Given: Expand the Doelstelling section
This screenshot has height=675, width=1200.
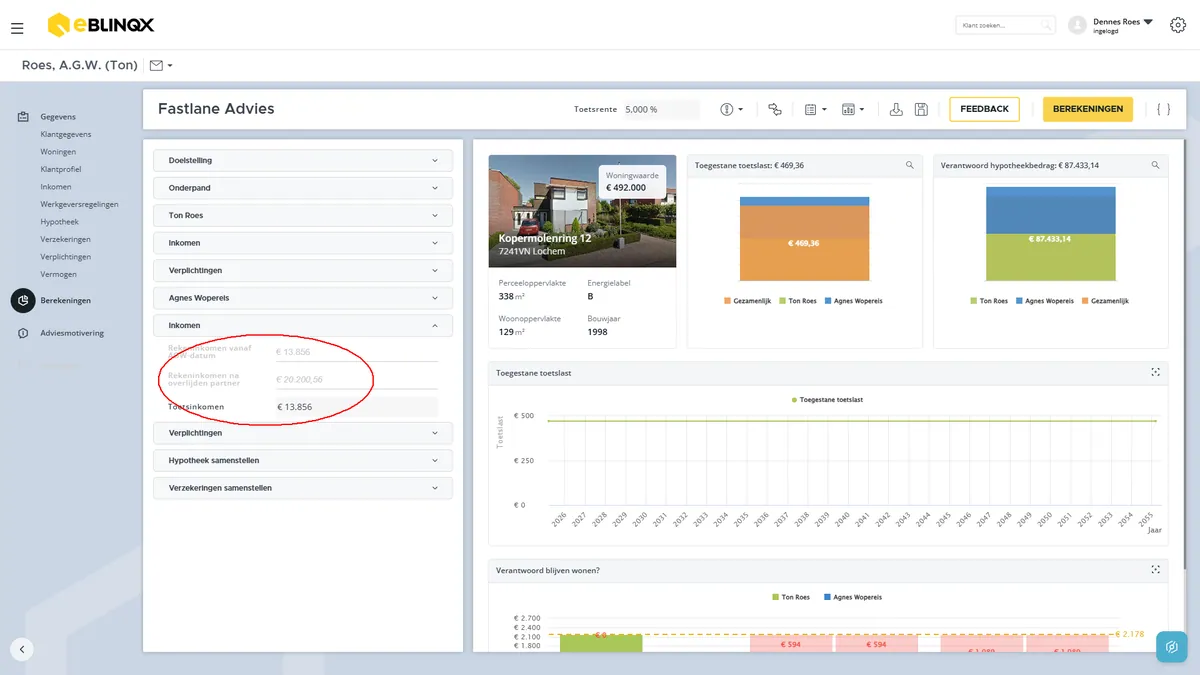Looking at the screenshot, I should click(303, 160).
